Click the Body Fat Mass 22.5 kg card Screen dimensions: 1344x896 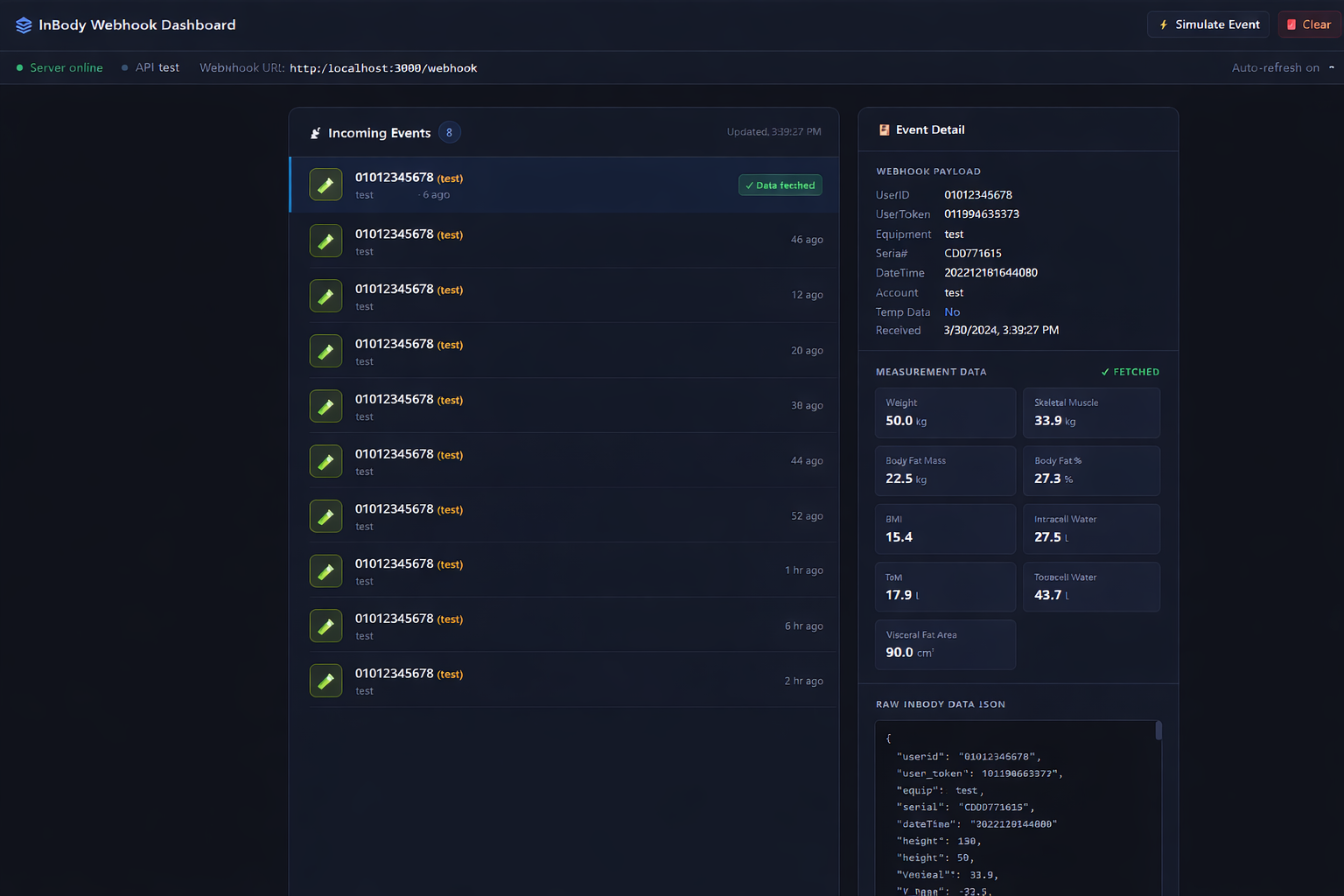pyautogui.click(x=946, y=471)
